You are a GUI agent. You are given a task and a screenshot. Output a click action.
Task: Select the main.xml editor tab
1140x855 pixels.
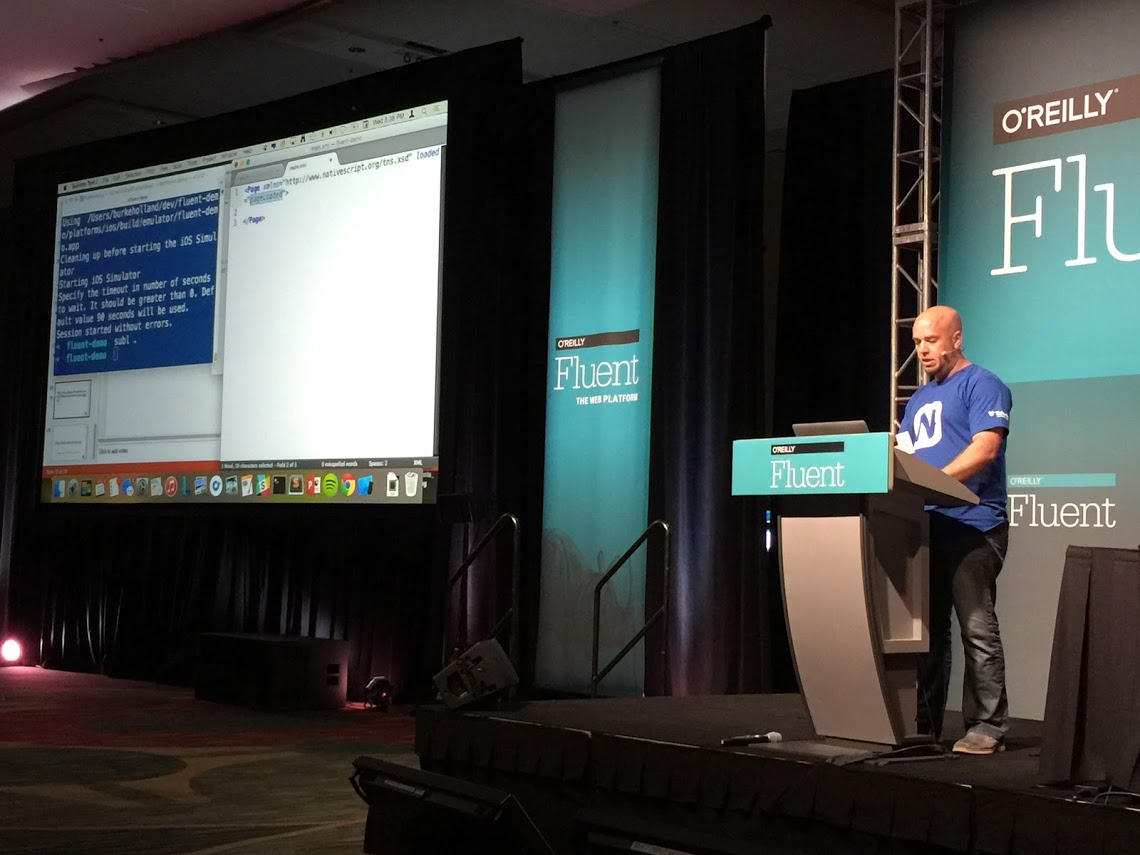(299, 165)
